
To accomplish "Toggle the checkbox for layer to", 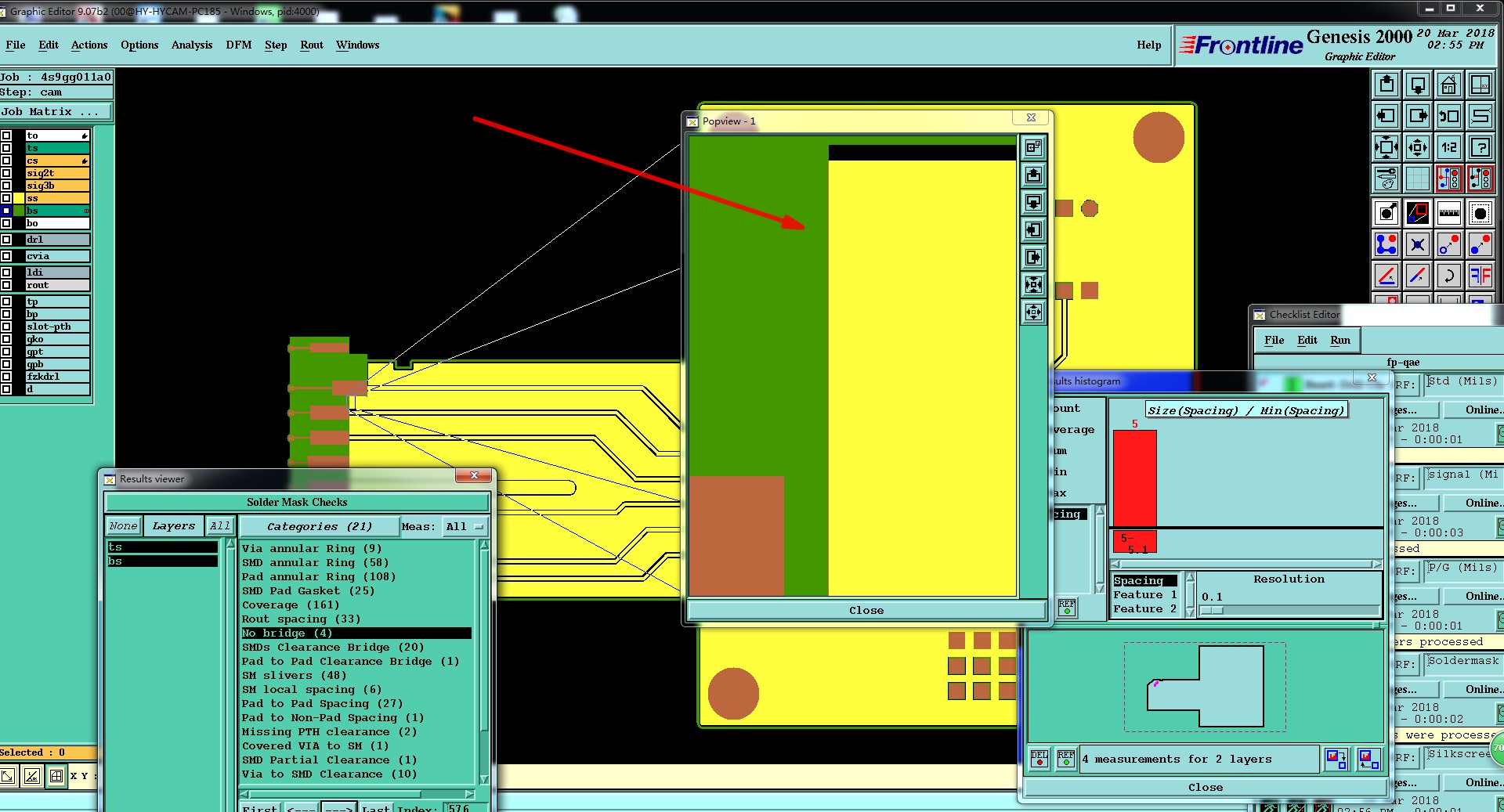I will coord(6,135).
